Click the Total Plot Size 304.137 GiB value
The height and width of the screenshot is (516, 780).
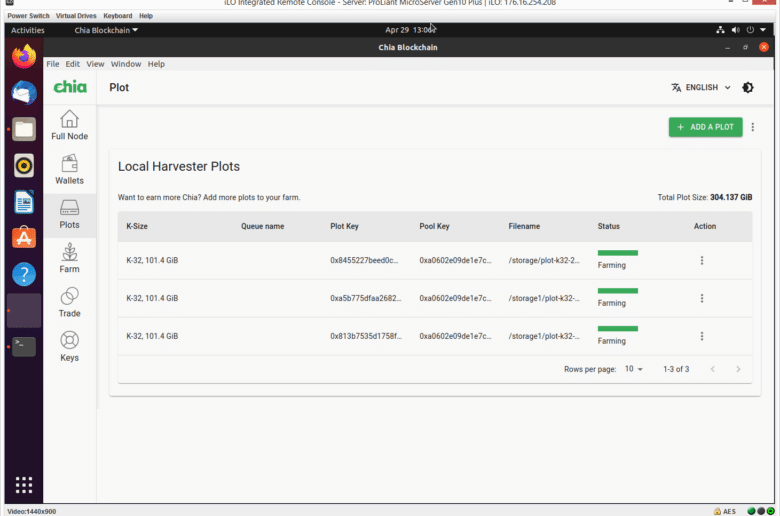pyautogui.click(x=731, y=197)
